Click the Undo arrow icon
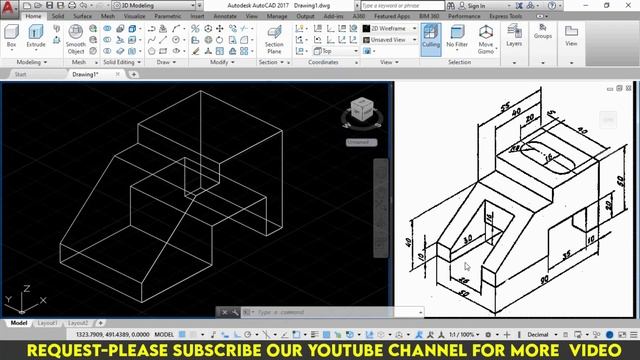 point(83,5)
